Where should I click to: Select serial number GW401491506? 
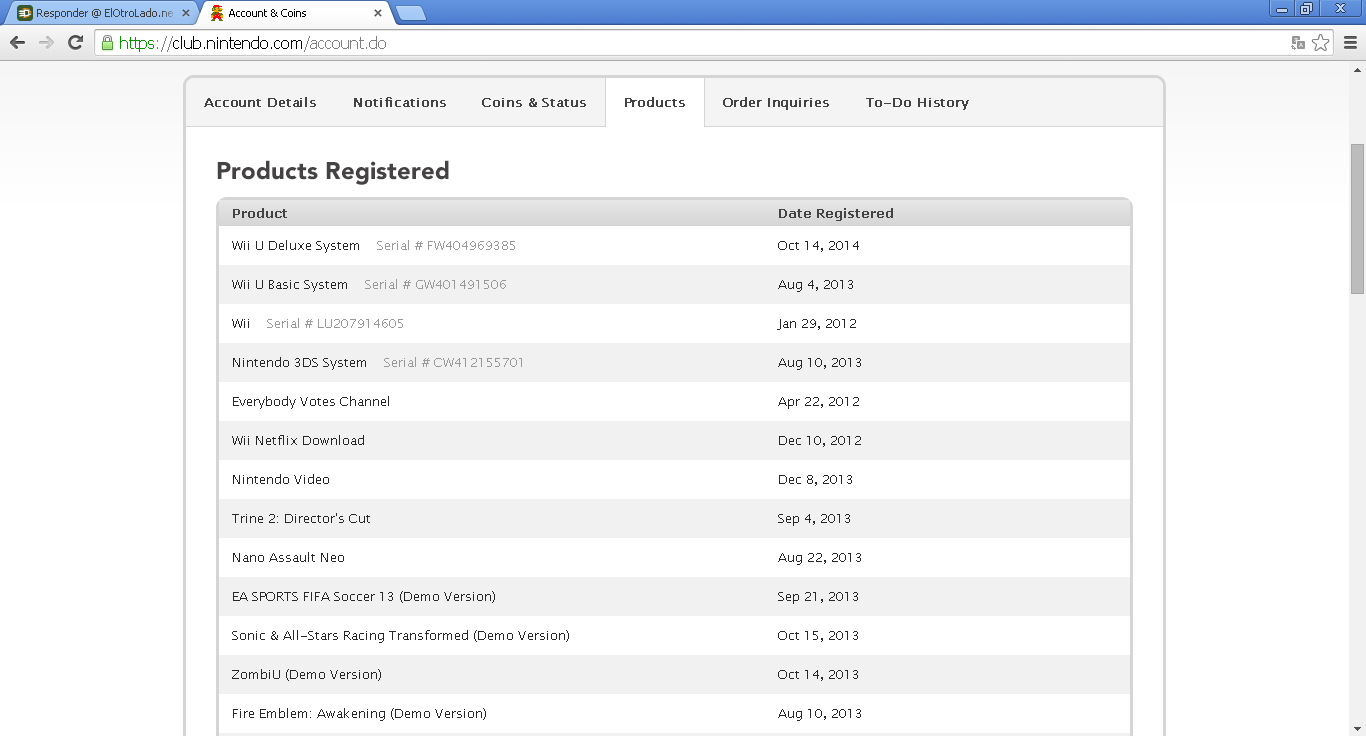point(435,284)
